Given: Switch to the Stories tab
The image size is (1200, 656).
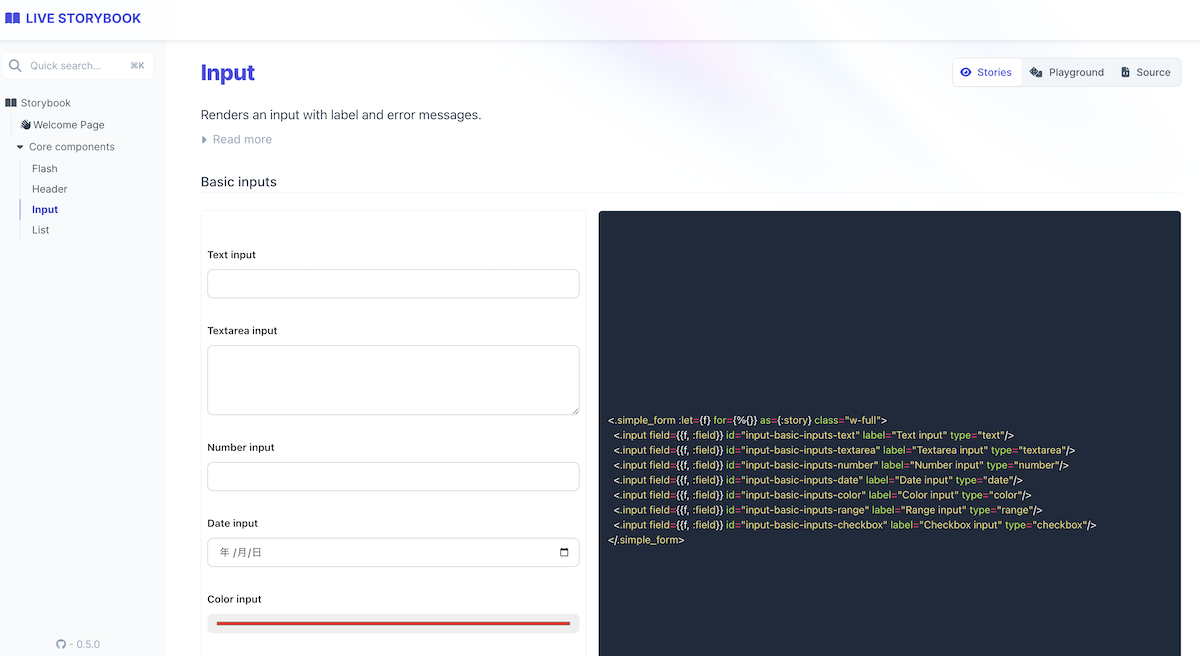Looking at the screenshot, I should [987, 72].
